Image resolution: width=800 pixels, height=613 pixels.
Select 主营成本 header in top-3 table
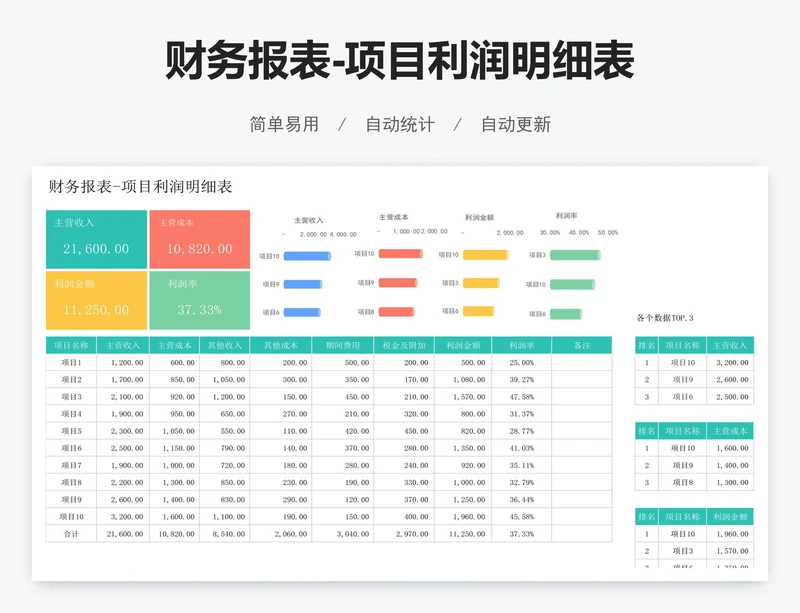pyautogui.click(x=730, y=431)
